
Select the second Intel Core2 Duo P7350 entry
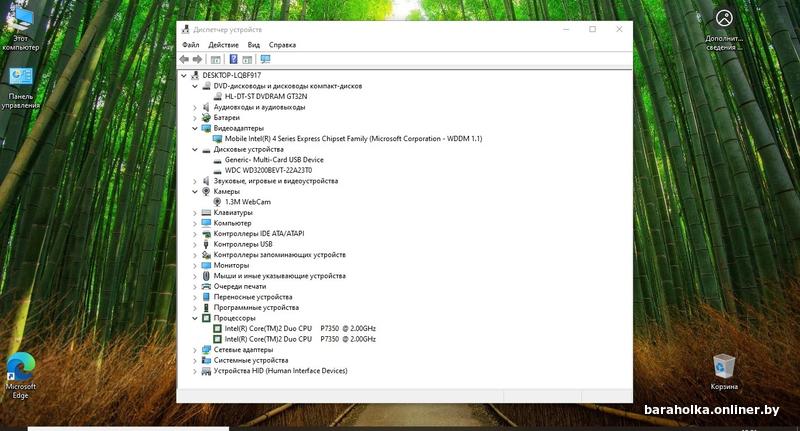pyautogui.click(x=300, y=339)
